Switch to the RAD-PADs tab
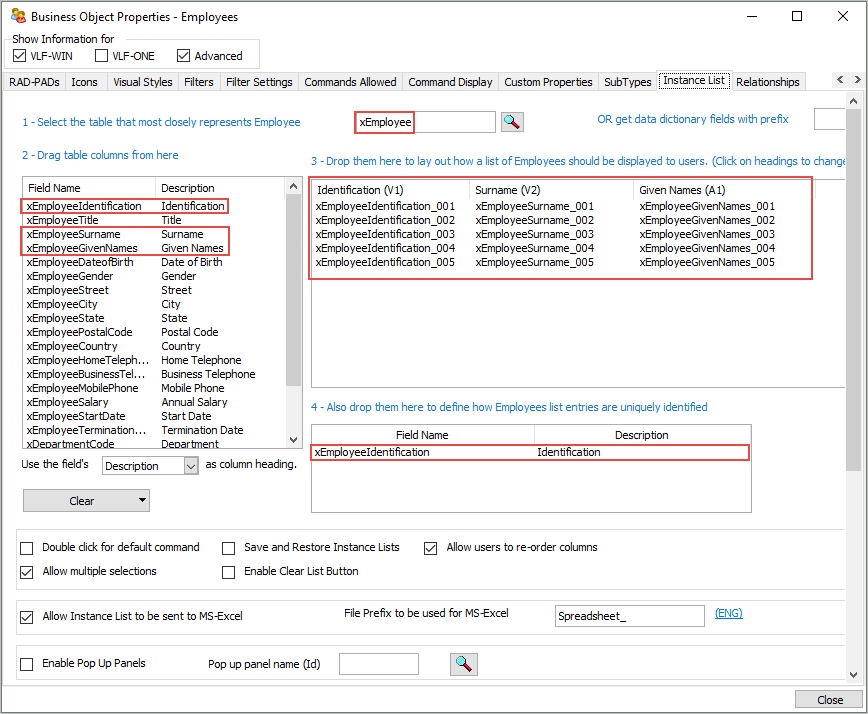The width and height of the screenshot is (868, 714). [34, 82]
